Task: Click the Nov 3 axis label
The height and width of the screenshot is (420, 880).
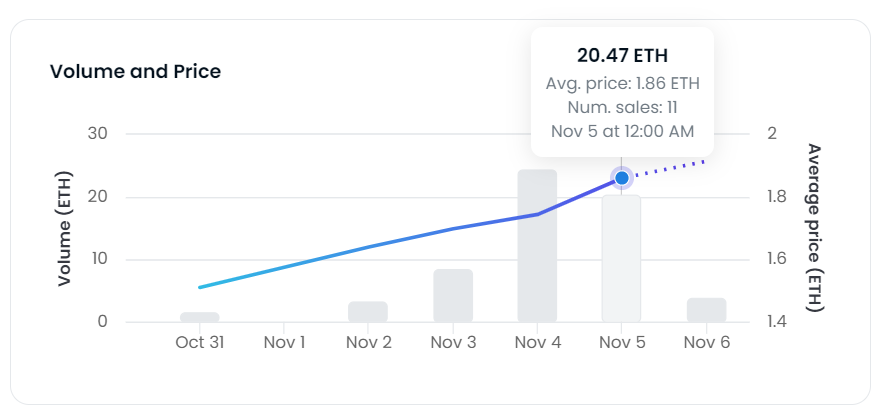Action: [x=453, y=343]
